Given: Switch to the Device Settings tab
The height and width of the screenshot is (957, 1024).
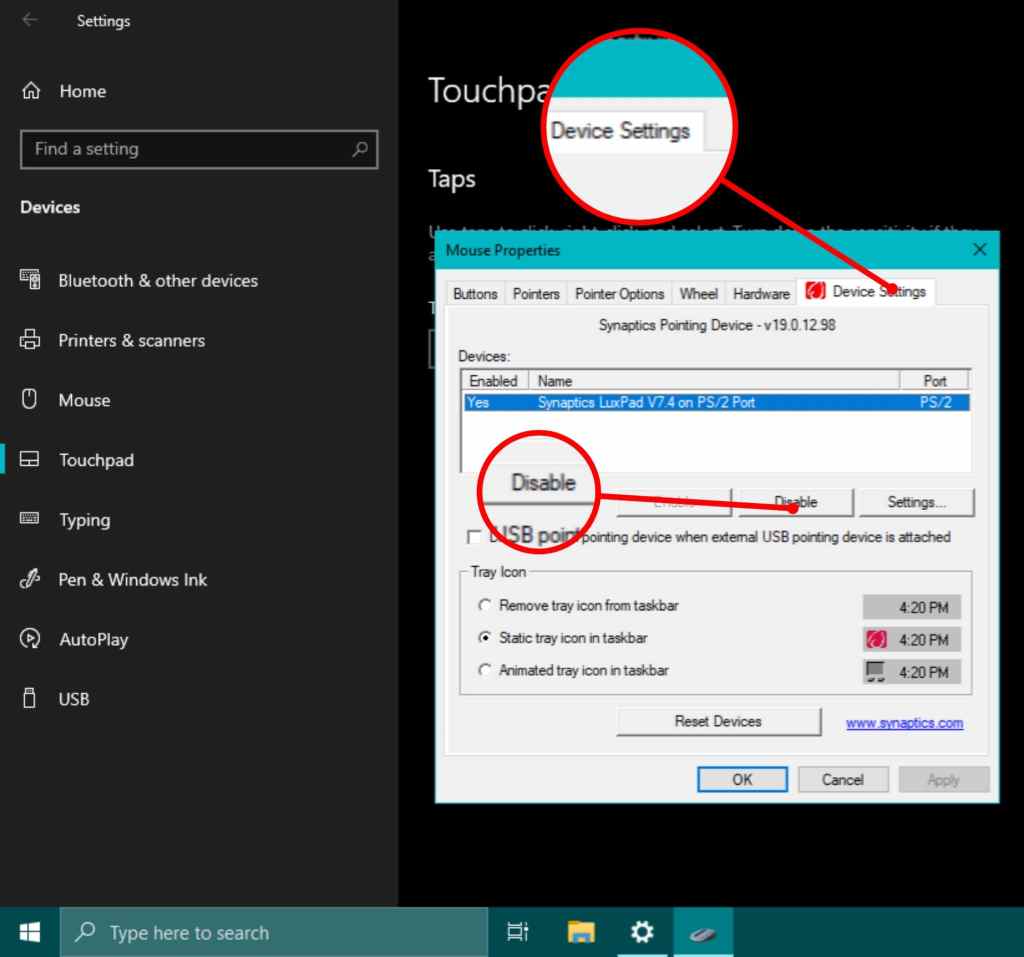Looking at the screenshot, I should coord(880,293).
